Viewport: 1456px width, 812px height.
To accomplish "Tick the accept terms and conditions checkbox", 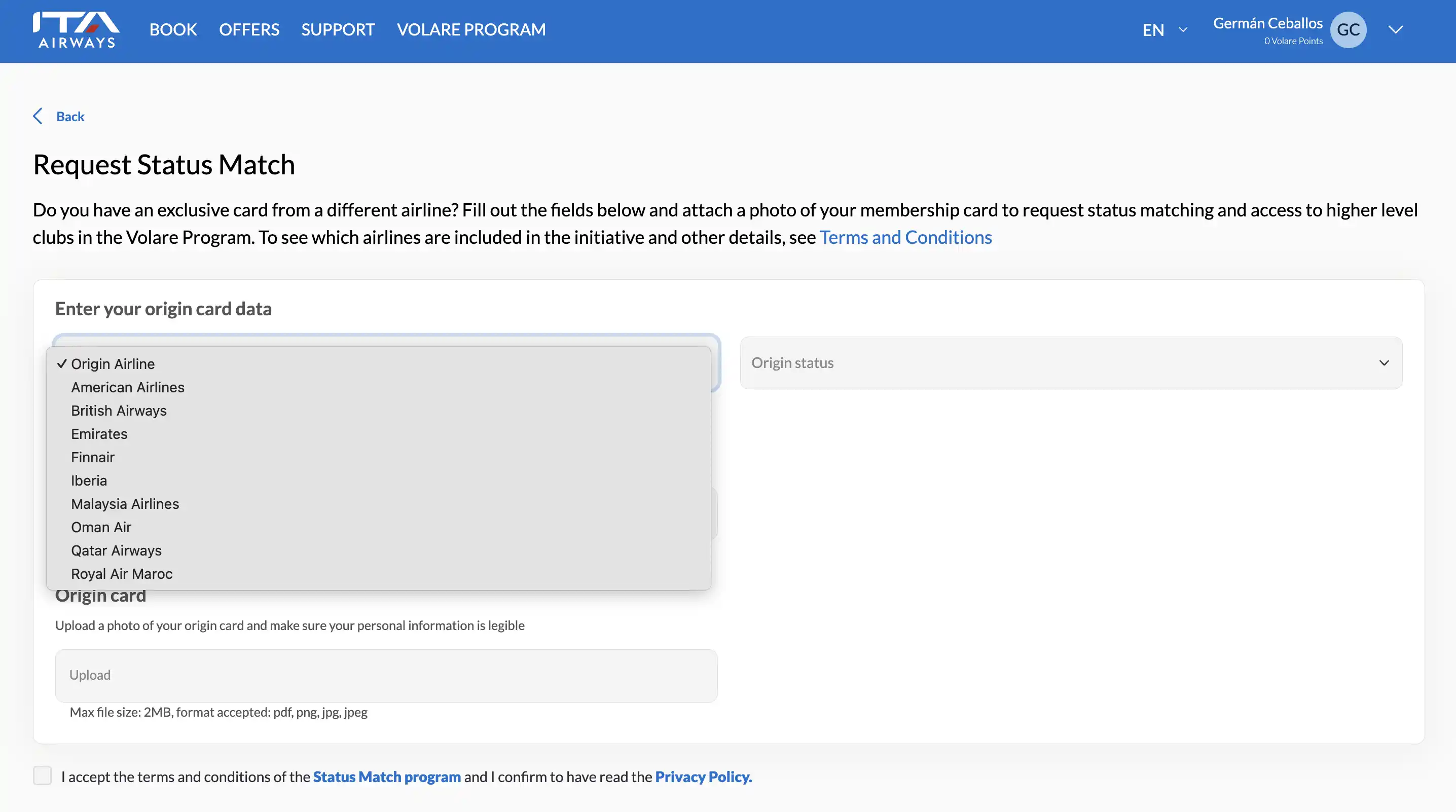I will coord(43,776).
